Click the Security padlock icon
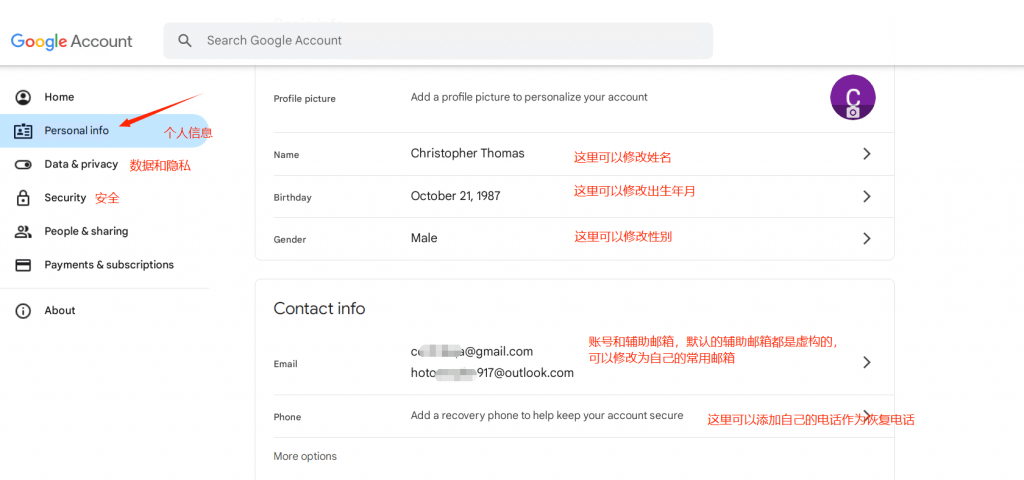This screenshot has width=1024, height=480. point(24,198)
